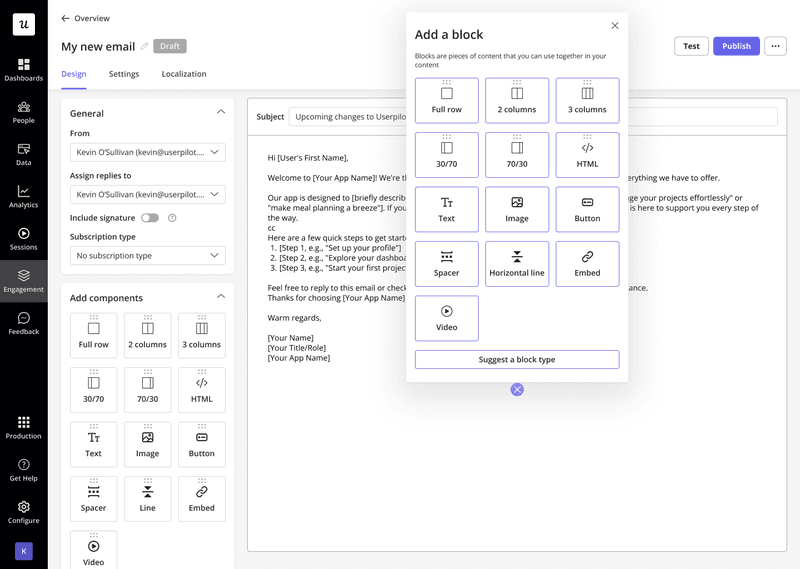Go to People section in sidebar
800x569 pixels.
(x=23, y=112)
